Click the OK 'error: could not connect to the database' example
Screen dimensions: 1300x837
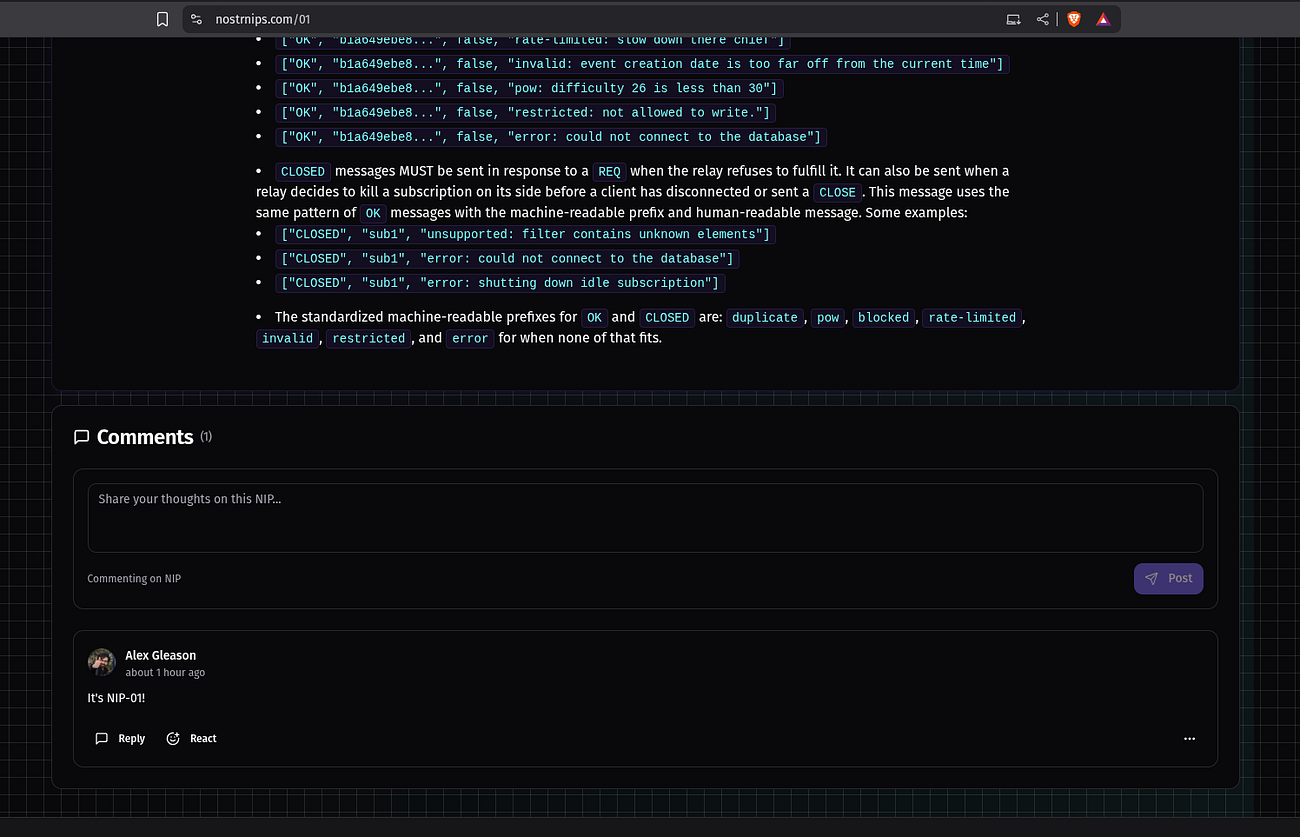(x=551, y=137)
